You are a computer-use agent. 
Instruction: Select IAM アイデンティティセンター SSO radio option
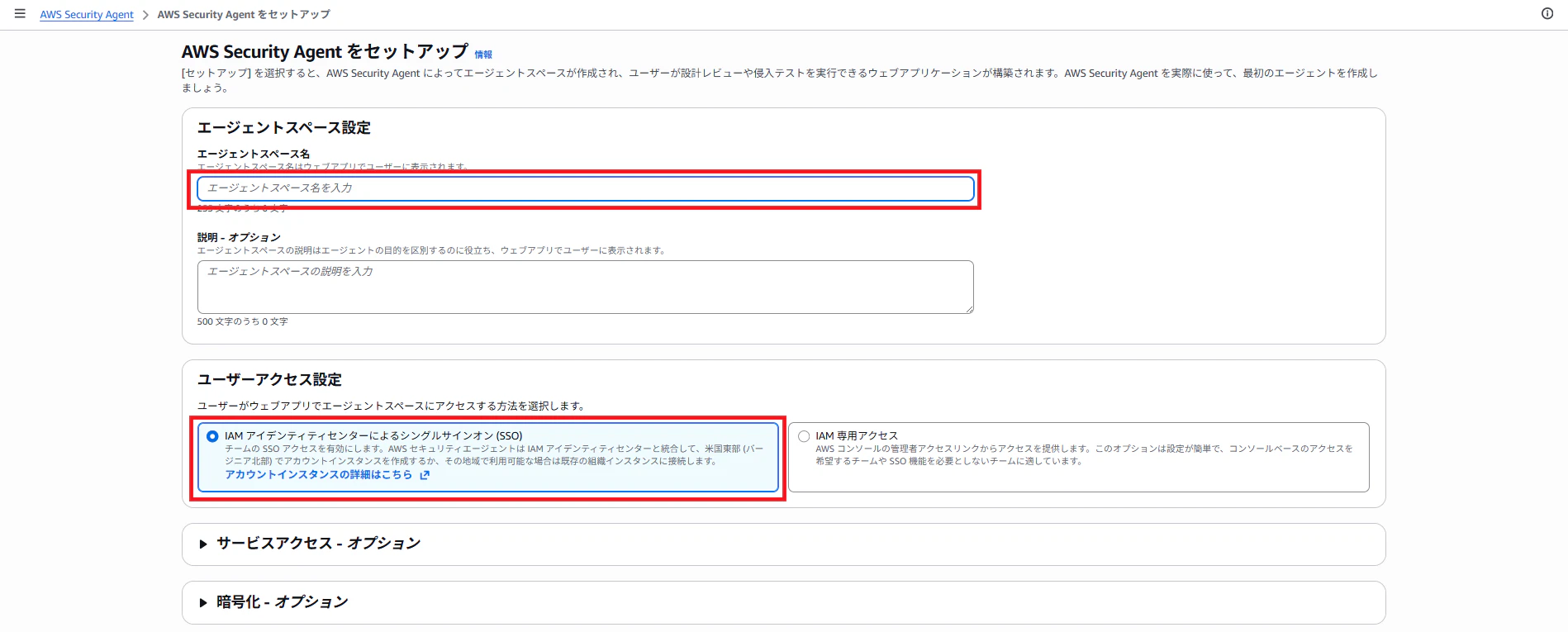pyautogui.click(x=212, y=436)
